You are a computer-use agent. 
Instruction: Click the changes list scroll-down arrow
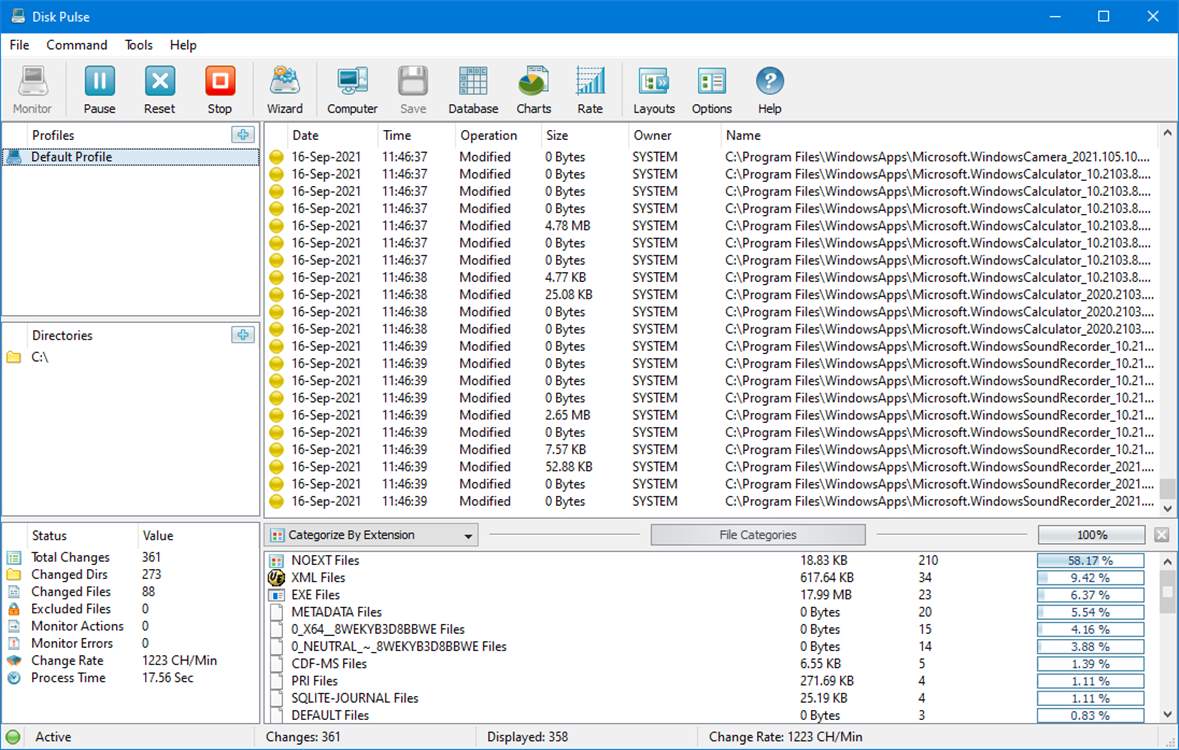pyautogui.click(x=1167, y=509)
